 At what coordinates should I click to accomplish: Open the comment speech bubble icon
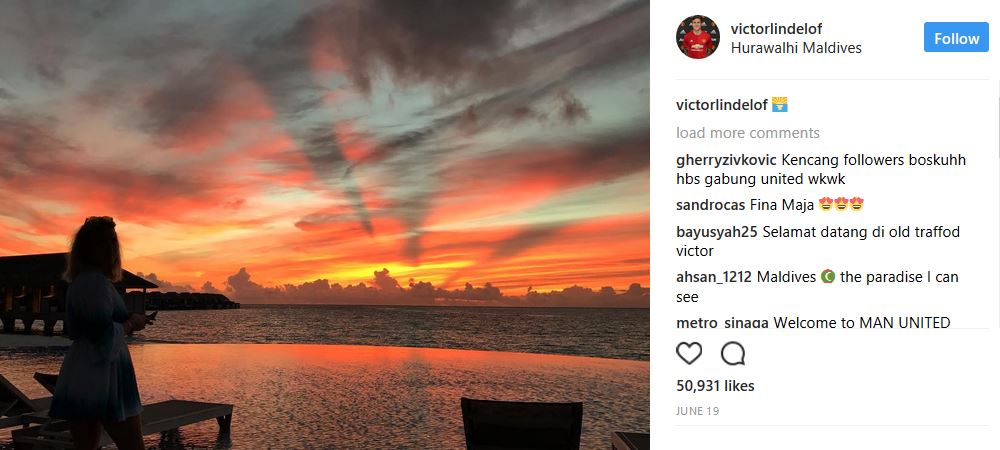click(733, 353)
